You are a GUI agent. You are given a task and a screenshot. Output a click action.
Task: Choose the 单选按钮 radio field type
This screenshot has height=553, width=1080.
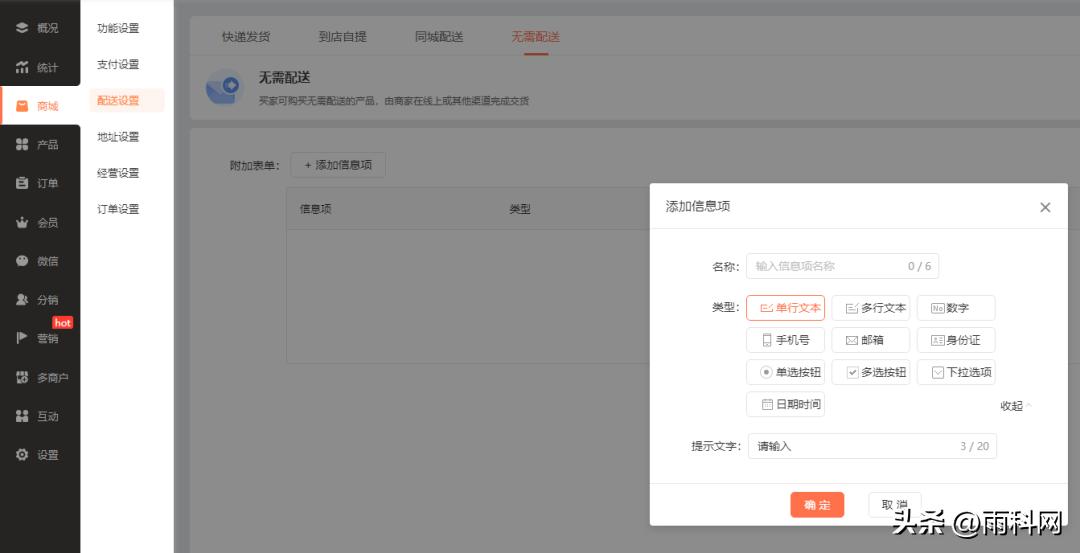[x=785, y=372]
